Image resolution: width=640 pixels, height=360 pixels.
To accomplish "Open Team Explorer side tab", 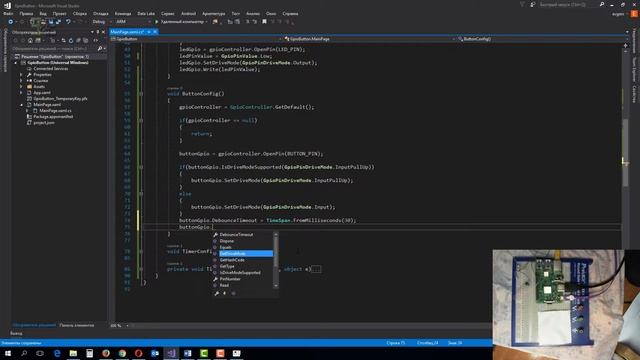I will click(634, 69).
